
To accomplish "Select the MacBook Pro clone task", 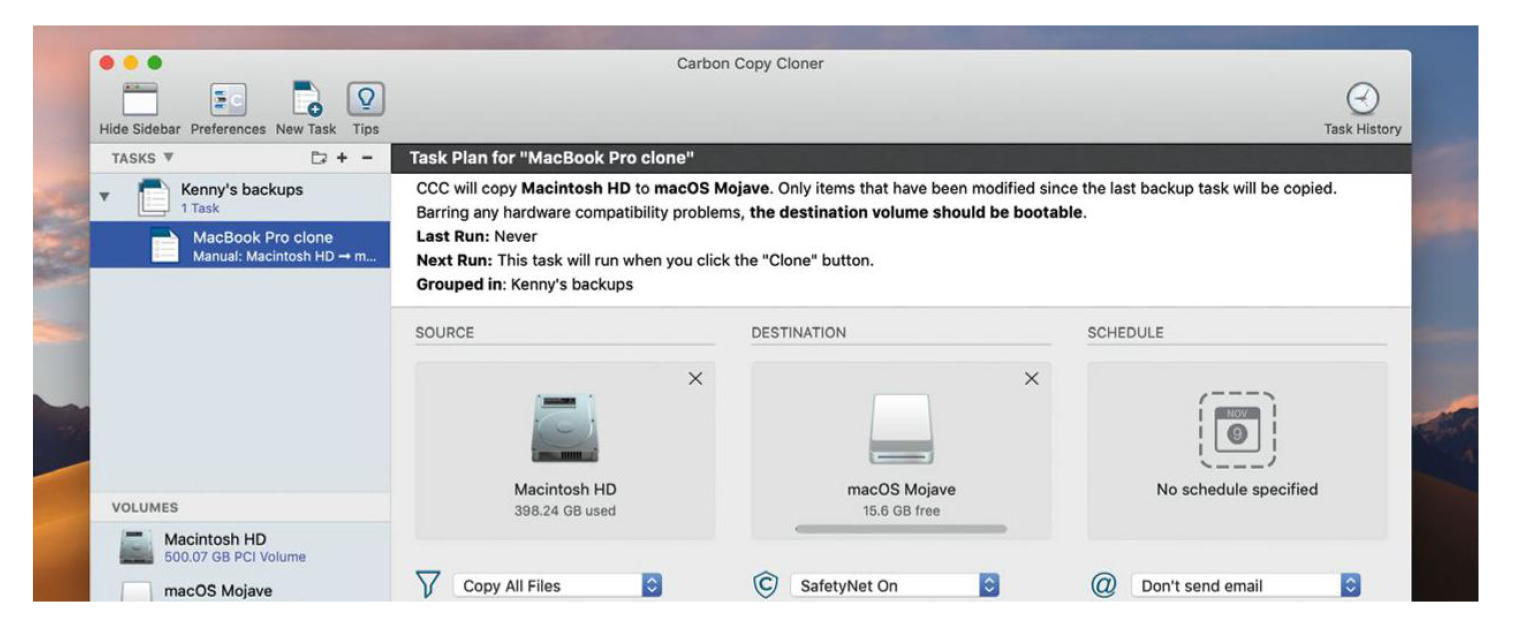I will point(240,246).
